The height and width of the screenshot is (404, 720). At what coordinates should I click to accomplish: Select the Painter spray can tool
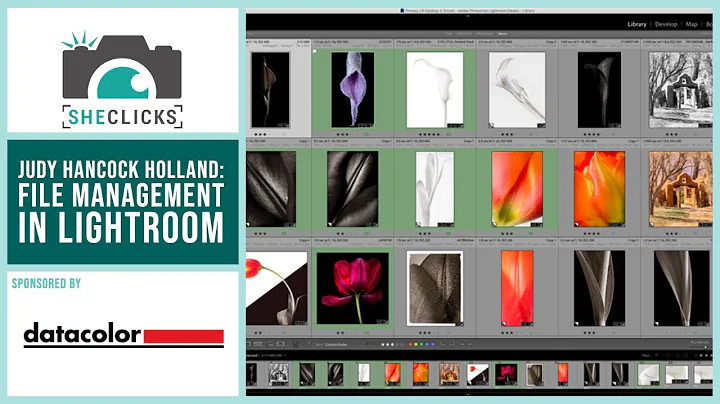tap(295, 344)
